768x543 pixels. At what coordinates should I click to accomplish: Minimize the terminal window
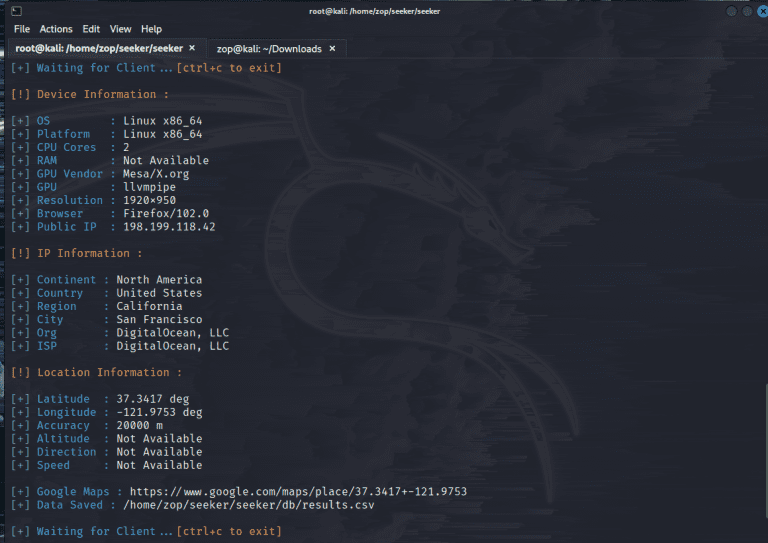[x=731, y=10]
